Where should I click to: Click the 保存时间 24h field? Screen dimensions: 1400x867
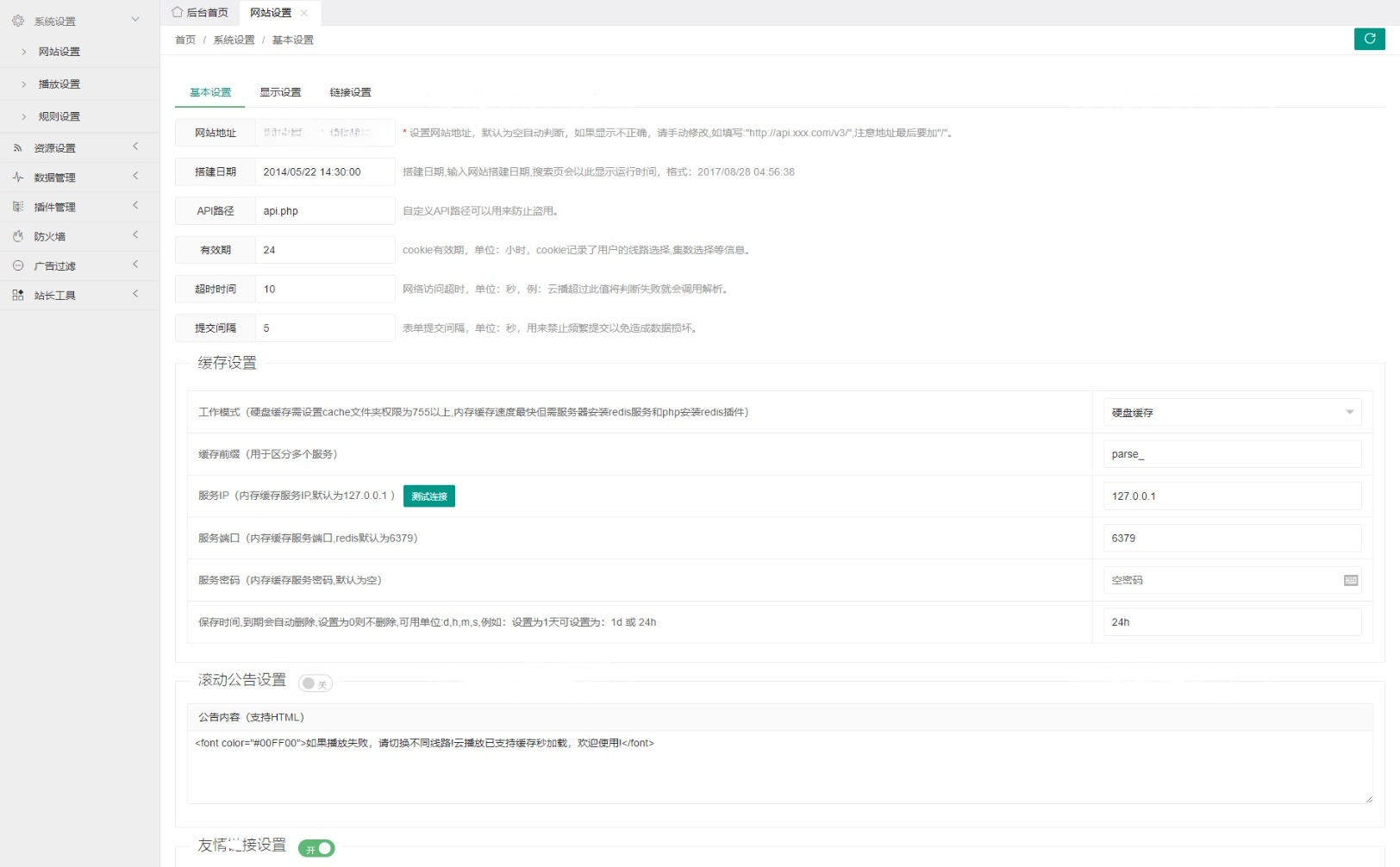[1233, 621]
